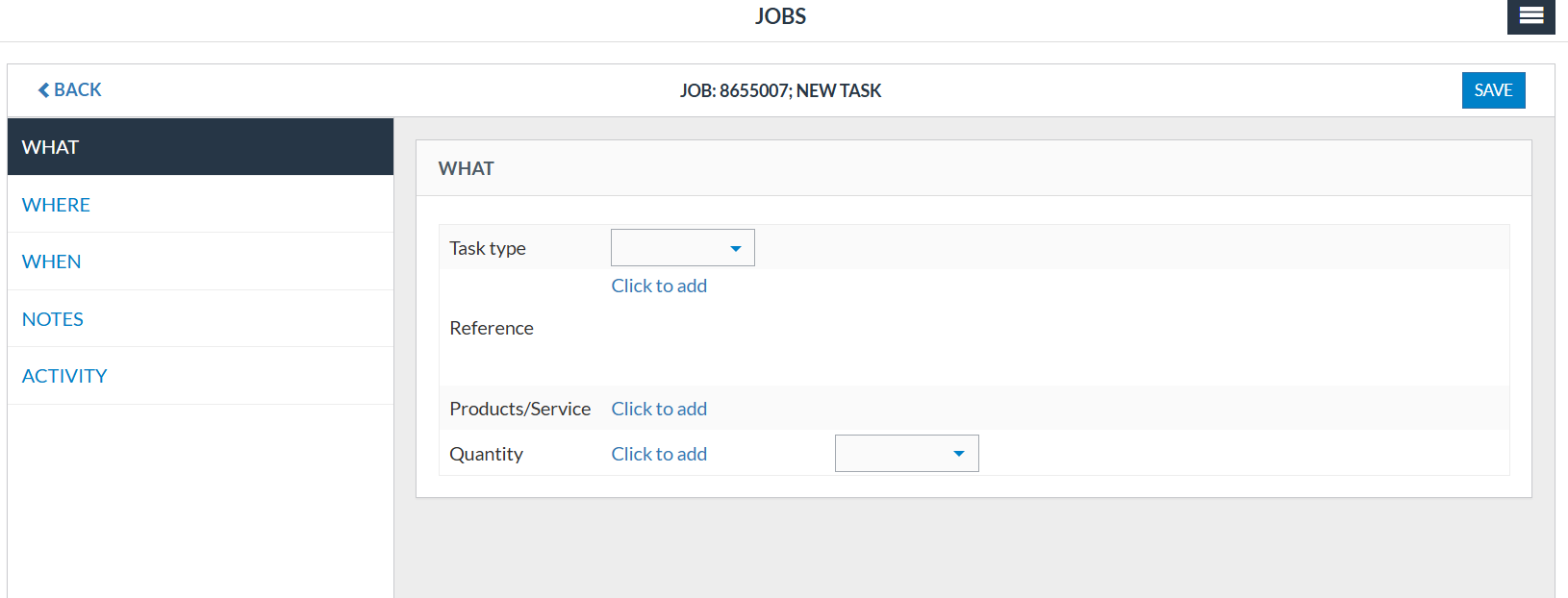This screenshot has height=598, width=1568.
Task: View the ACTIVITY tab
Action: click(x=64, y=376)
